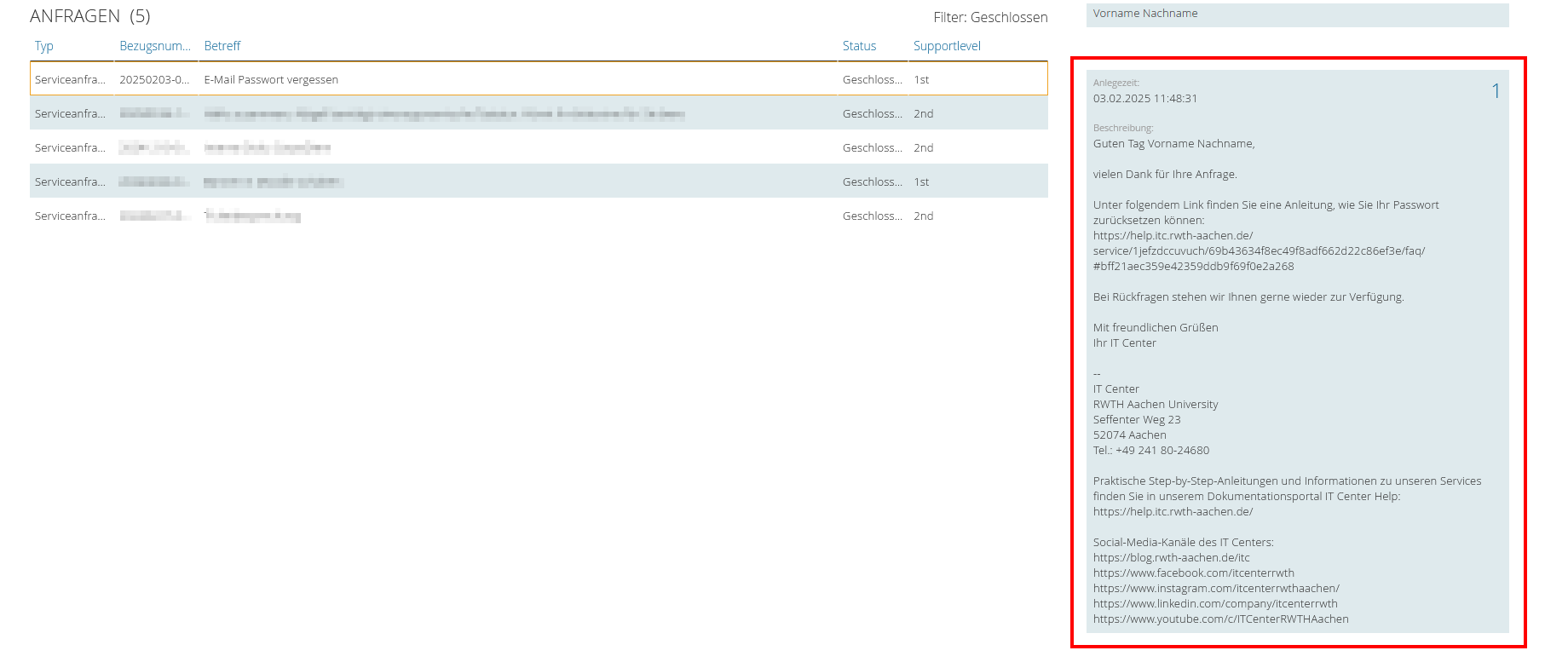Open the facebook.com/itcenterrwth link
1568x662 pixels.
pyautogui.click(x=1193, y=573)
